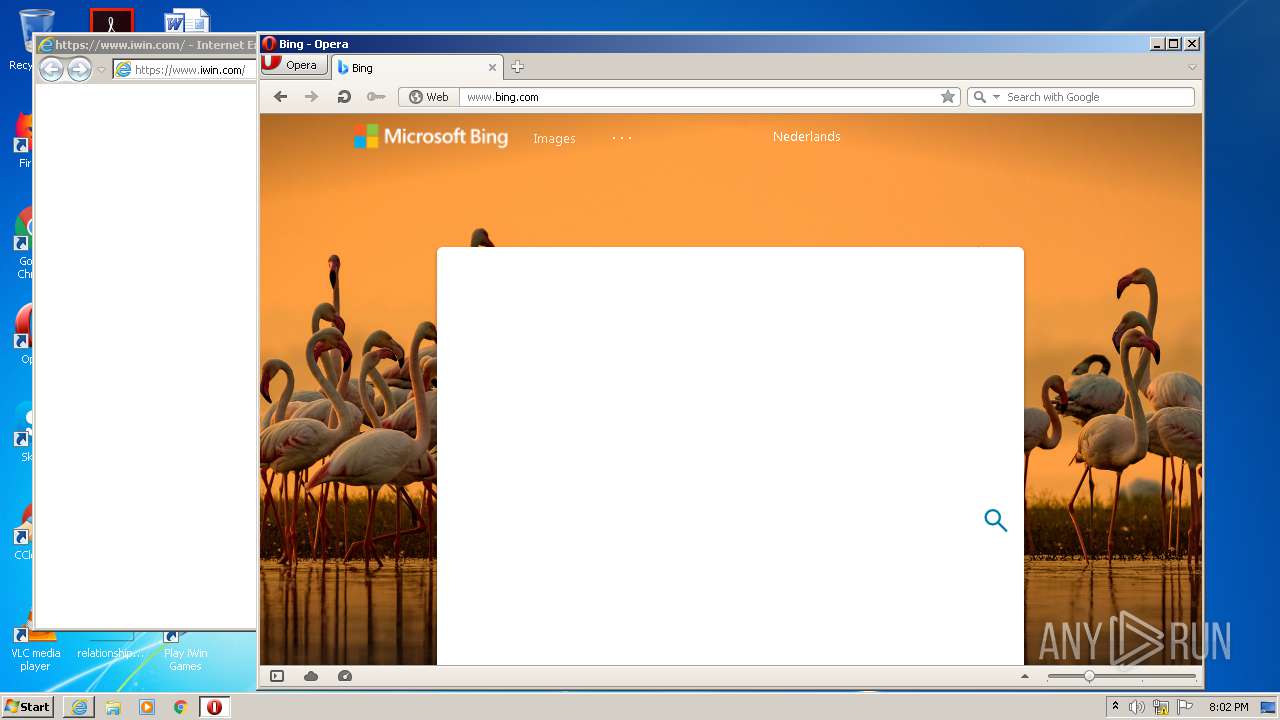Viewport: 1280px width, 720px height.
Task: Expand the search engine dropdown arrow
Action: (996, 97)
